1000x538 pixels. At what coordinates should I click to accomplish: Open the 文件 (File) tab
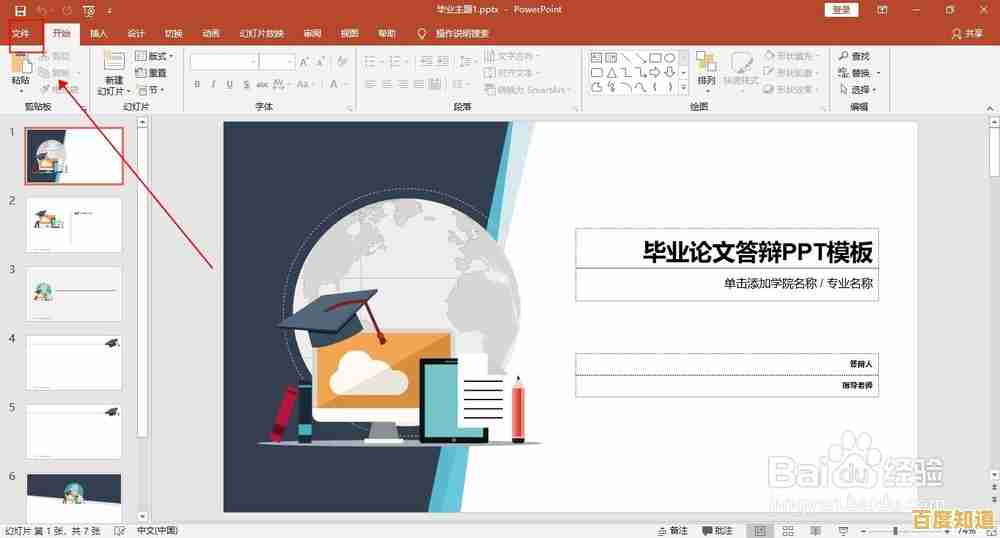pos(20,33)
